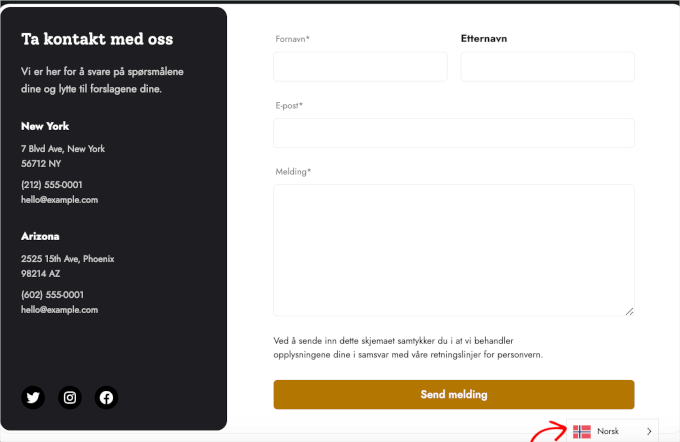Open the Instagram social media icon
Screen dimensions: 680x442
point(70,397)
